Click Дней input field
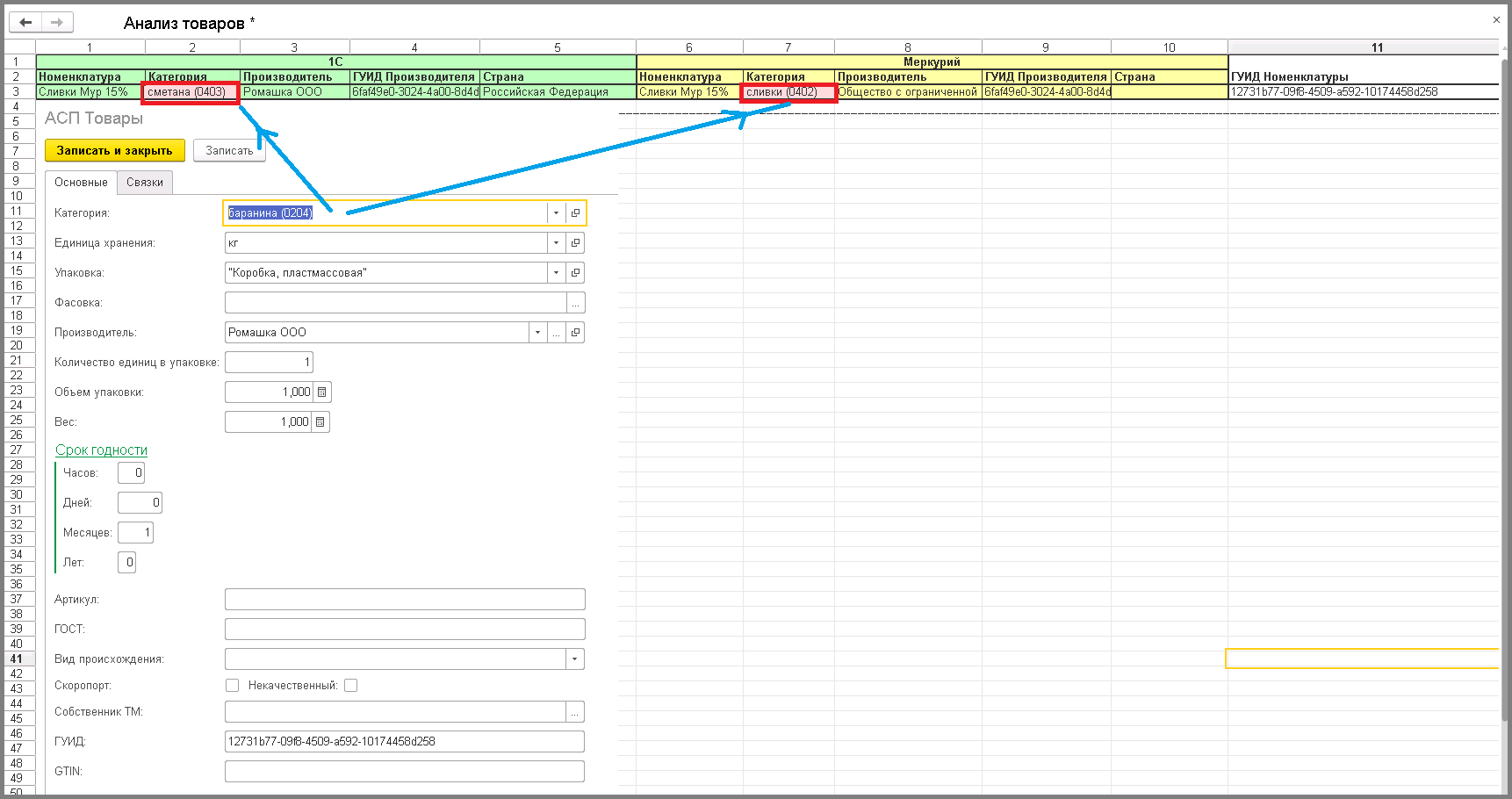Viewport: 1512px width, 799px height. [140, 503]
